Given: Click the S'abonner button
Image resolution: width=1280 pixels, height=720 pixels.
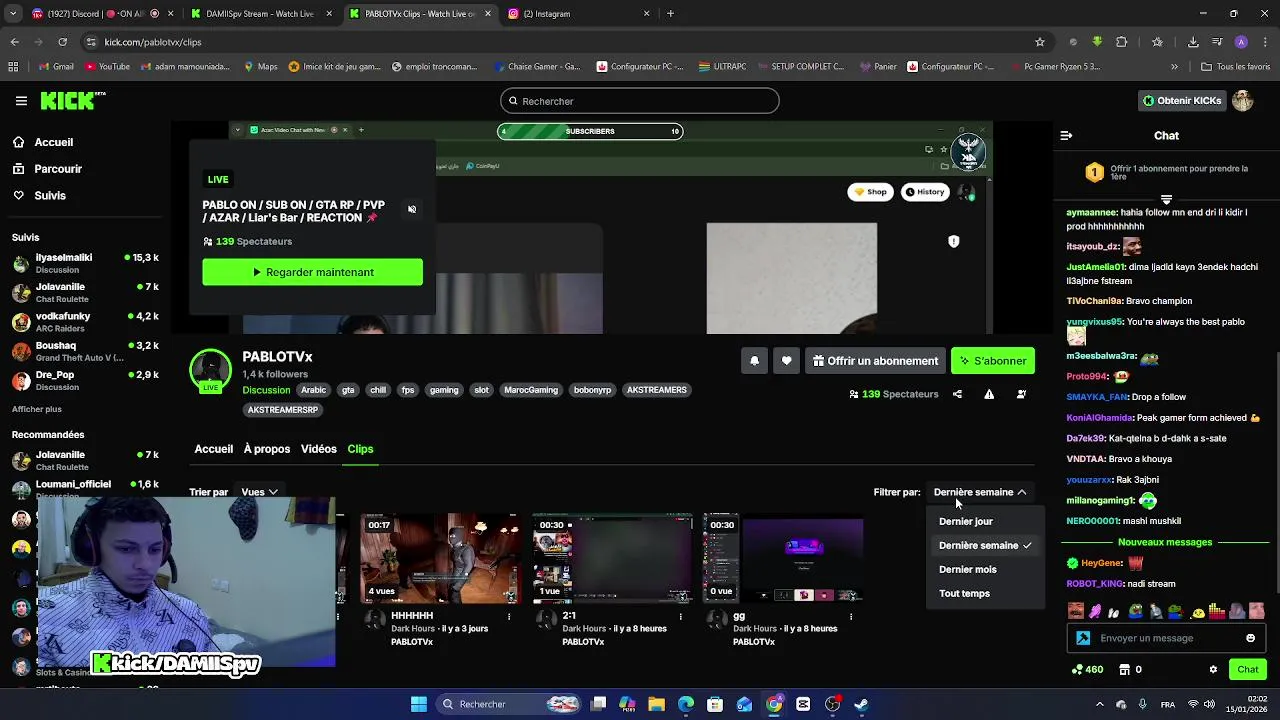Looking at the screenshot, I should [993, 361].
